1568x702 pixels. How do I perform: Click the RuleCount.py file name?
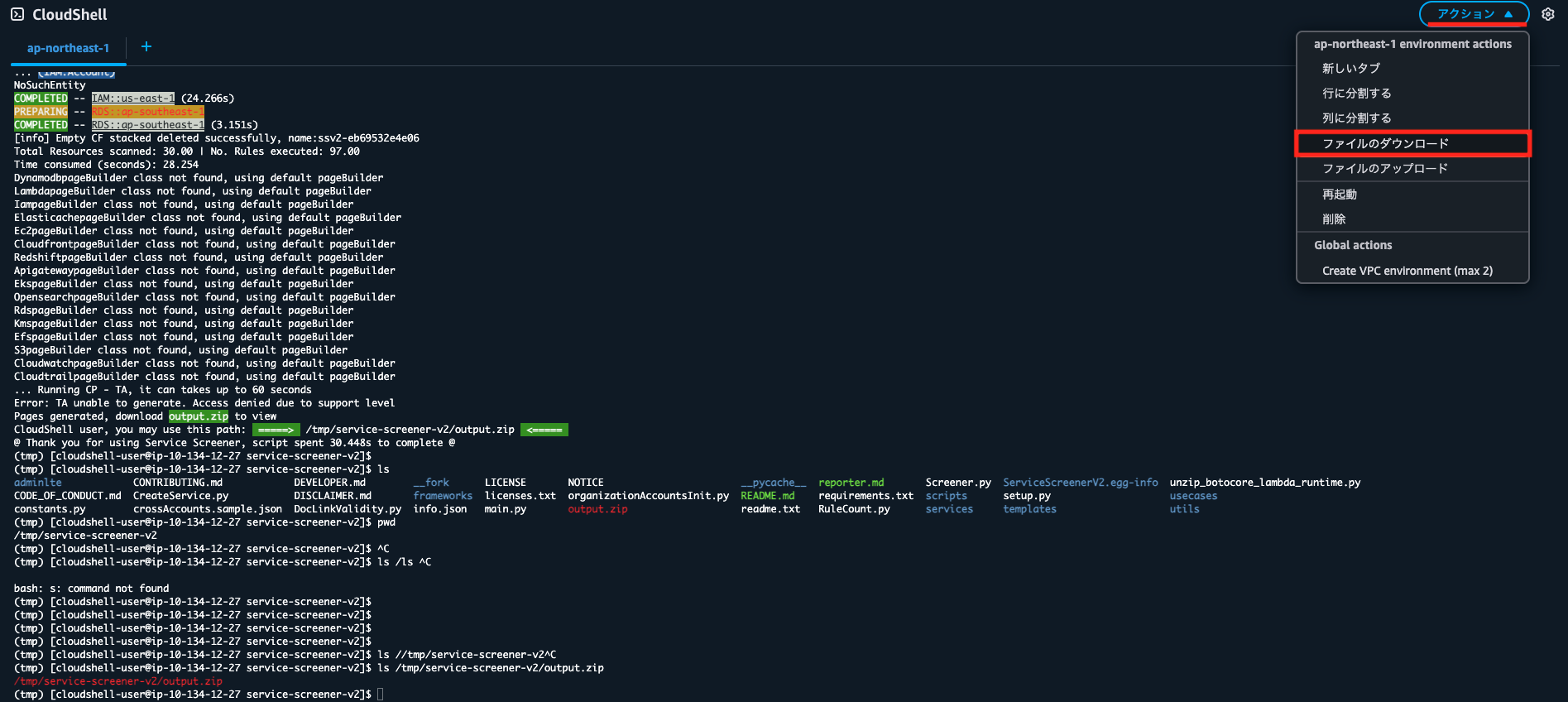[x=854, y=509]
